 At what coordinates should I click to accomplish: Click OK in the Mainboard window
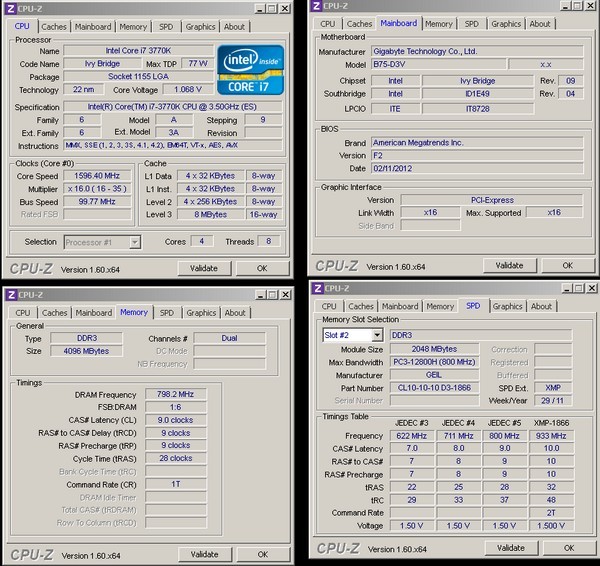[568, 265]
